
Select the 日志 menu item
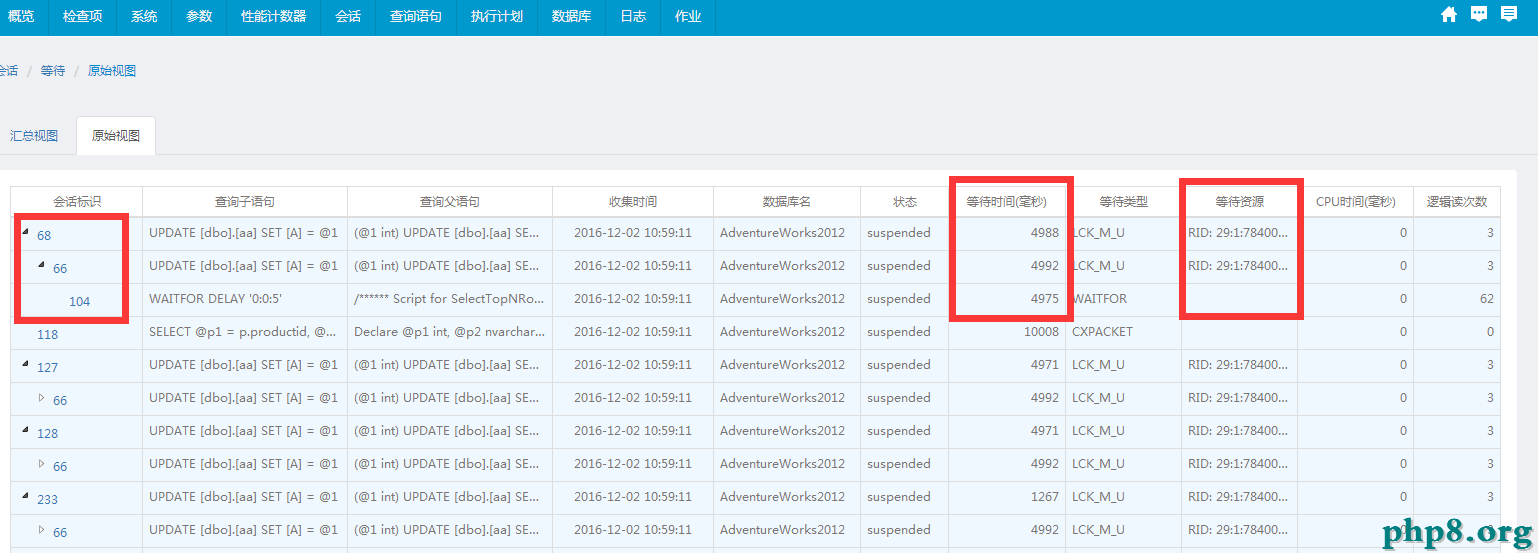pyautogui.click(x=633, y=17)
